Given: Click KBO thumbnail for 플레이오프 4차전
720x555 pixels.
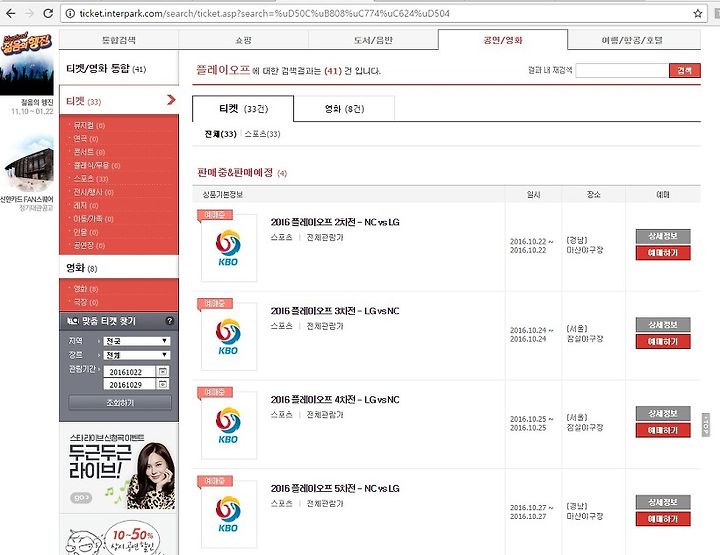Looking at the screenshot, I should [229, 425].
